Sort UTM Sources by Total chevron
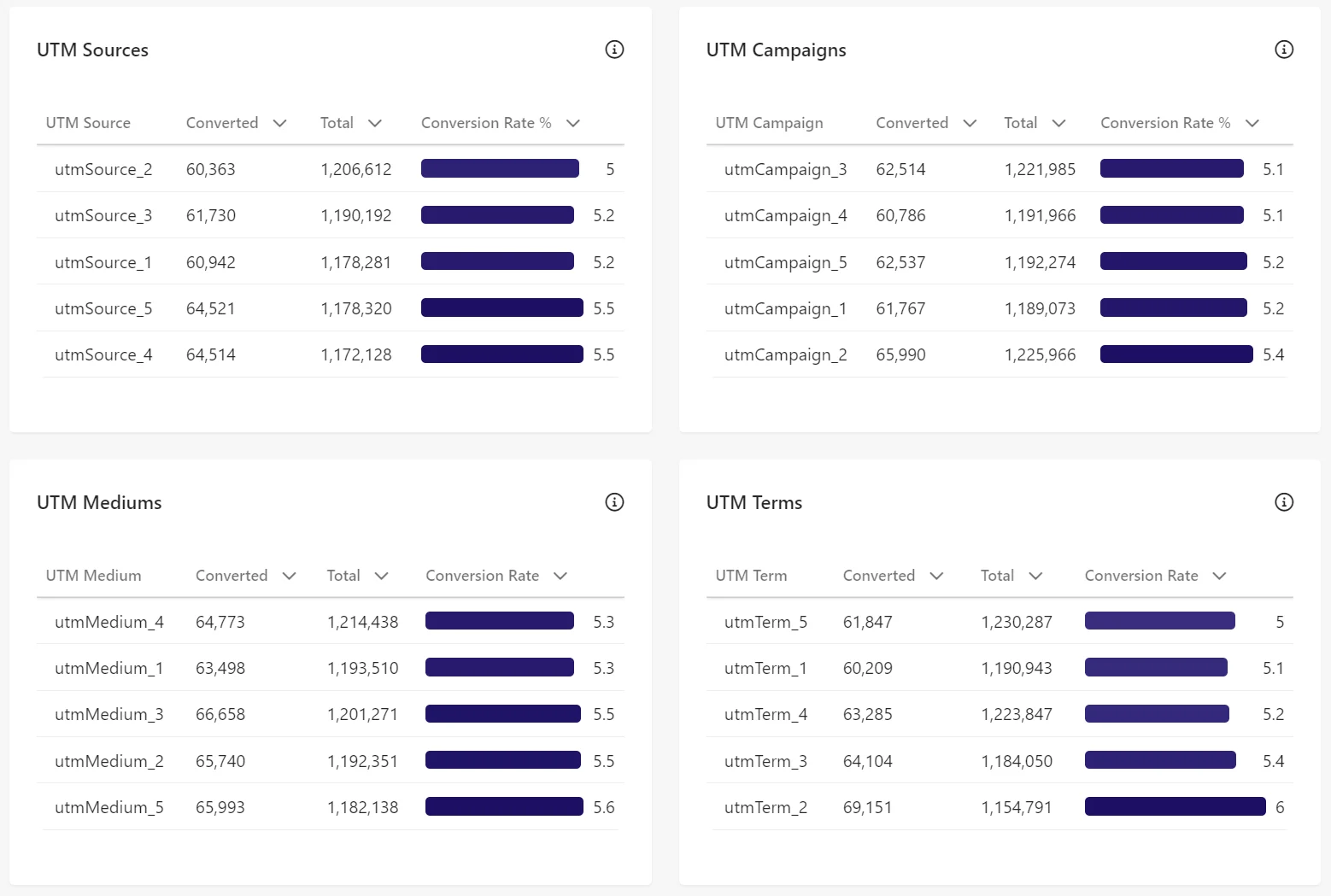Screen dimensions: 1331x896 coord(375,123)
